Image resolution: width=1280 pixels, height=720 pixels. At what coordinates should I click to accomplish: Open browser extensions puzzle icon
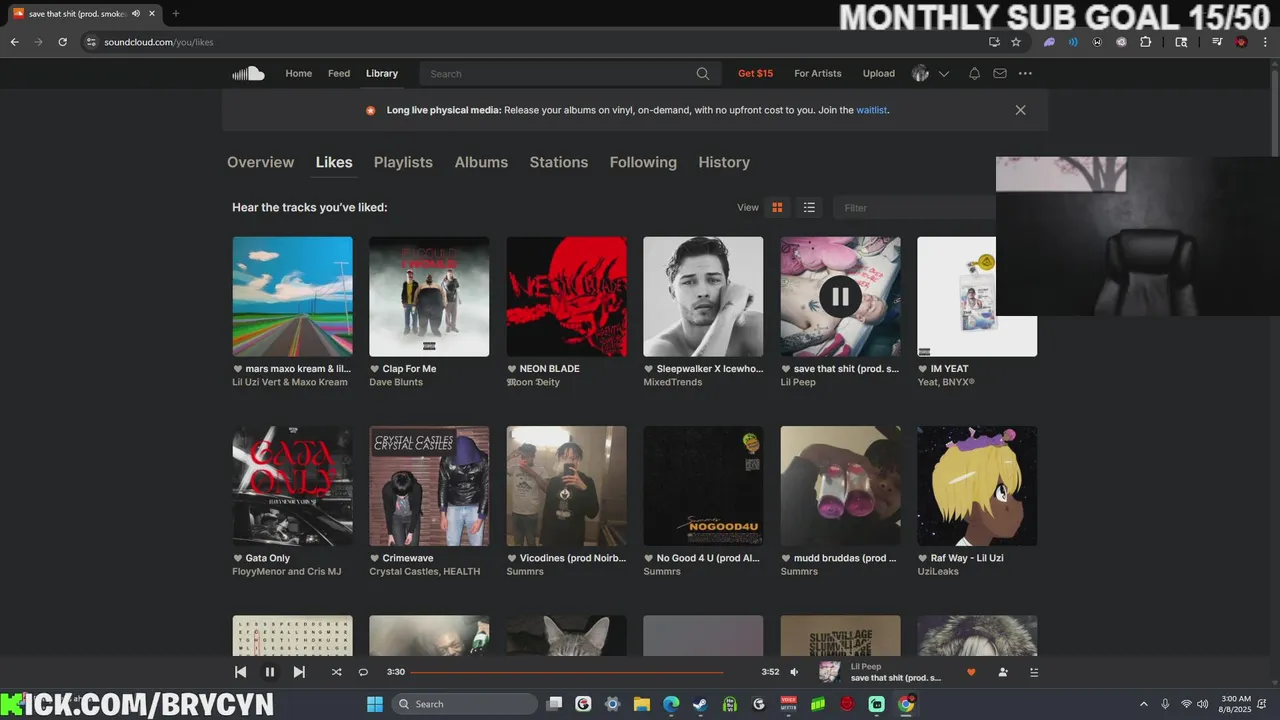pos(1146,42)
